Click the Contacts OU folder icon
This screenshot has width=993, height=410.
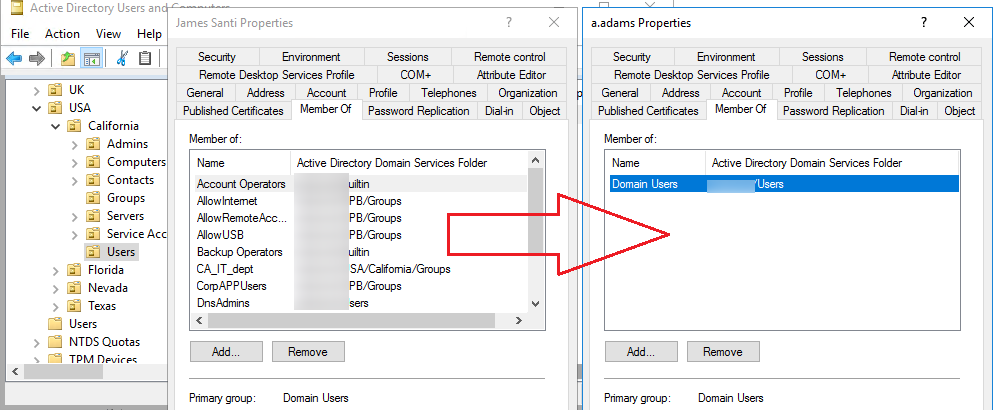93,180
